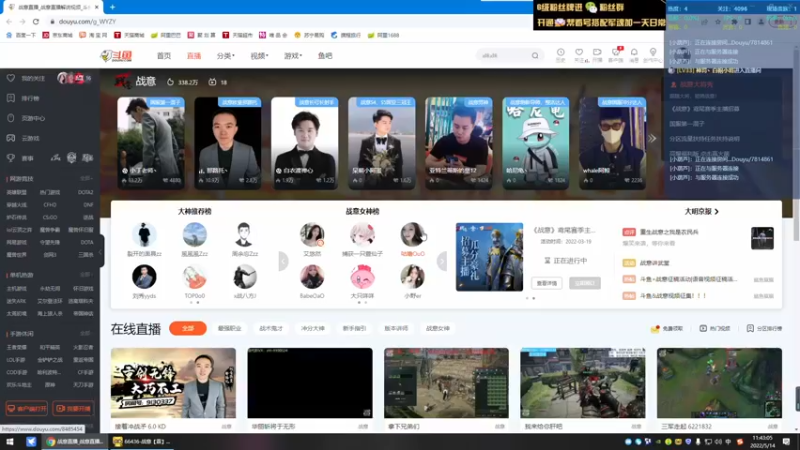The image size is (800, 450).
Task: Open the Windows Start button
Action: click(9, 442)
